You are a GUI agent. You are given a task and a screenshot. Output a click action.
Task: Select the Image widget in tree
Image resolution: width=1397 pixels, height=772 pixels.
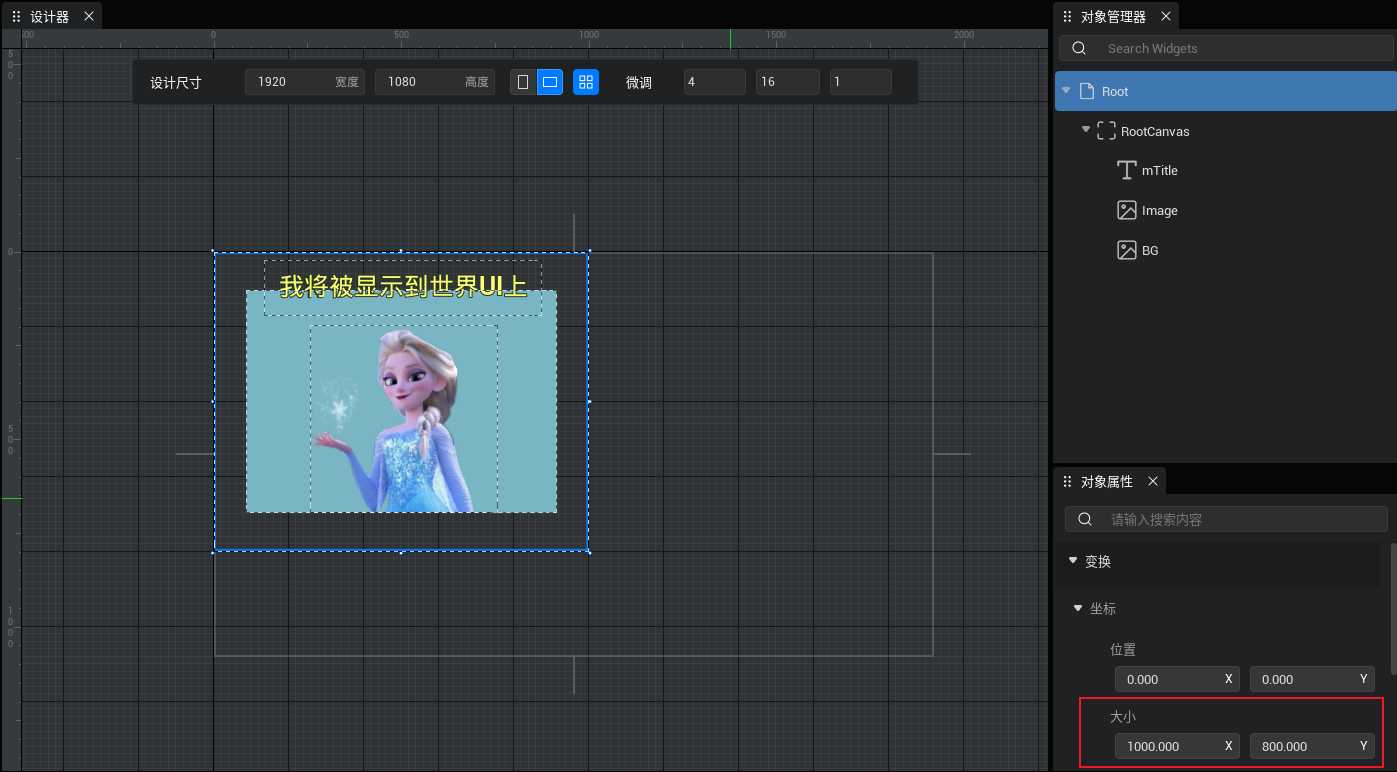point(1160,211)
